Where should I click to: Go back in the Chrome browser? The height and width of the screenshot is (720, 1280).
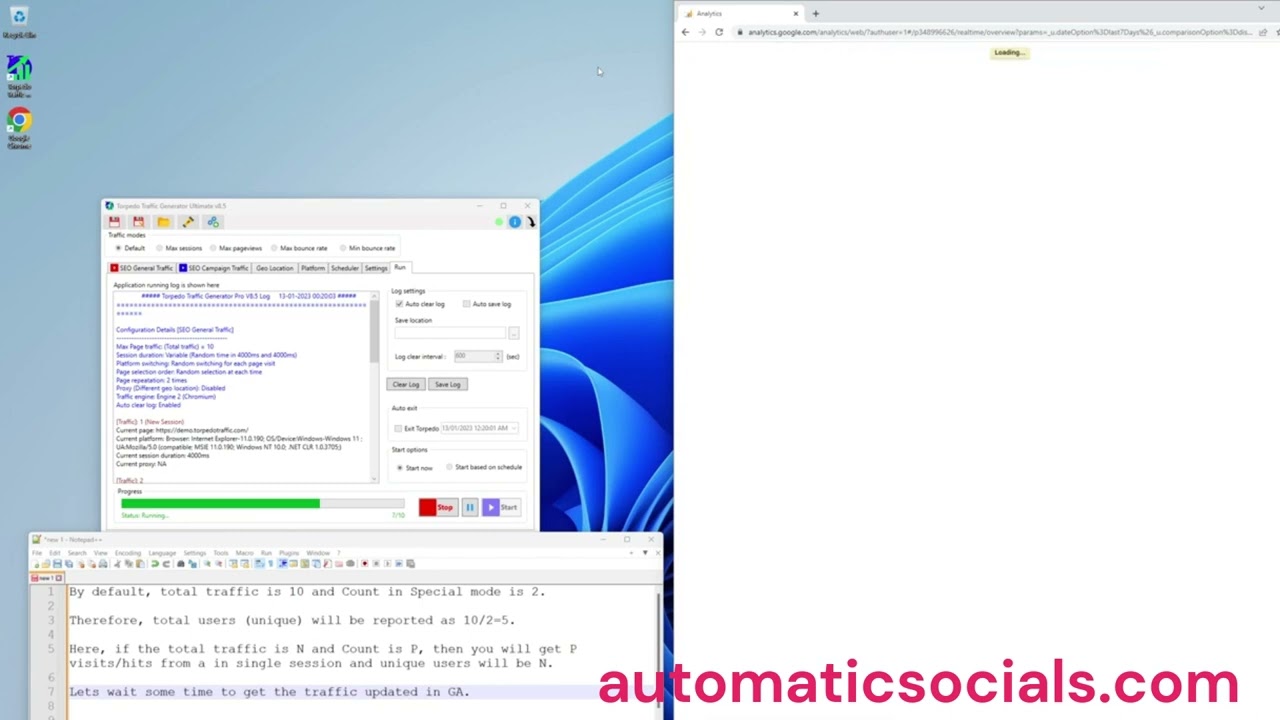685,32
